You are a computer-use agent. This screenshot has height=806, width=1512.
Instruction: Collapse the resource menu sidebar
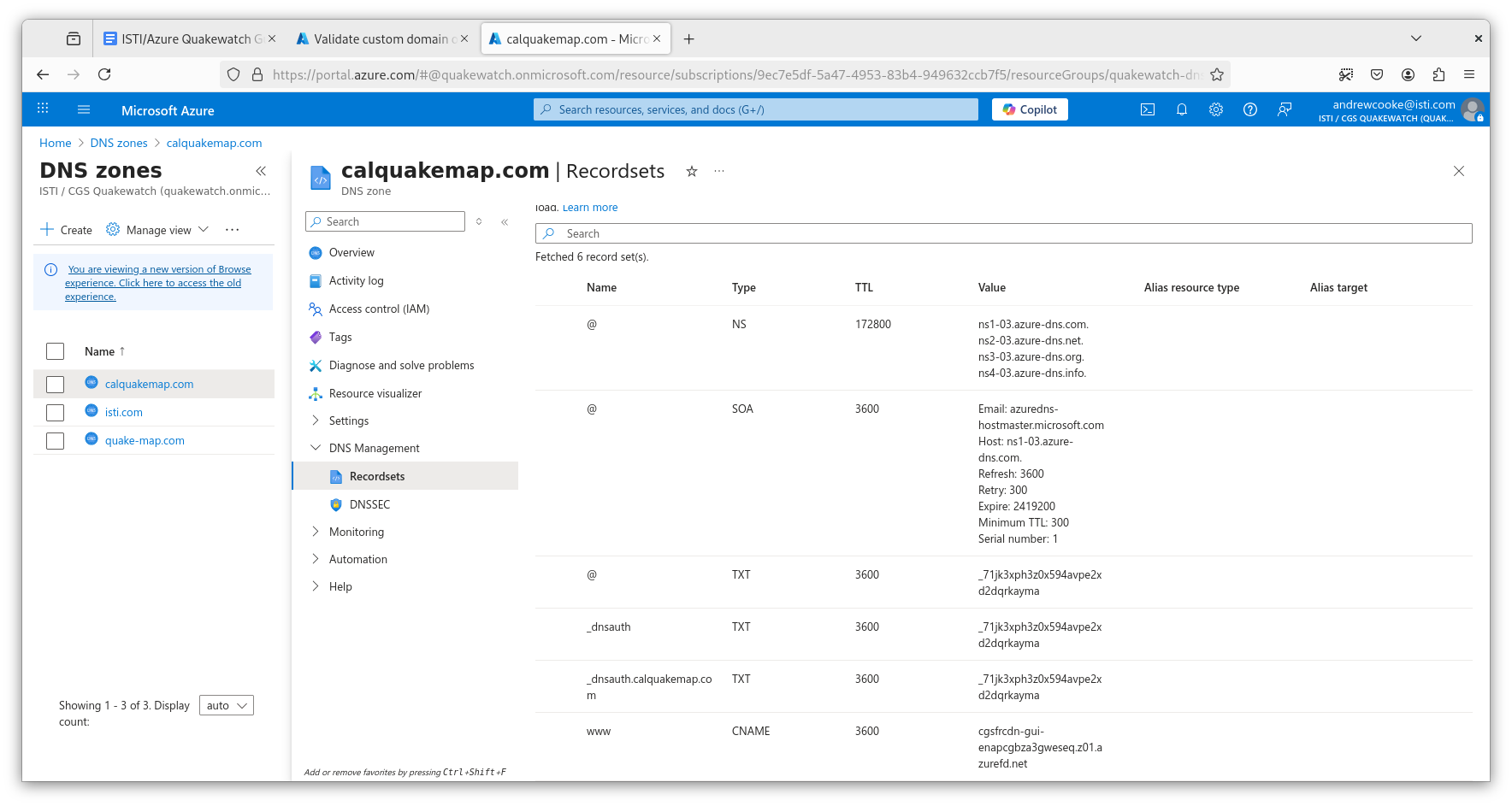coord(505,221)
